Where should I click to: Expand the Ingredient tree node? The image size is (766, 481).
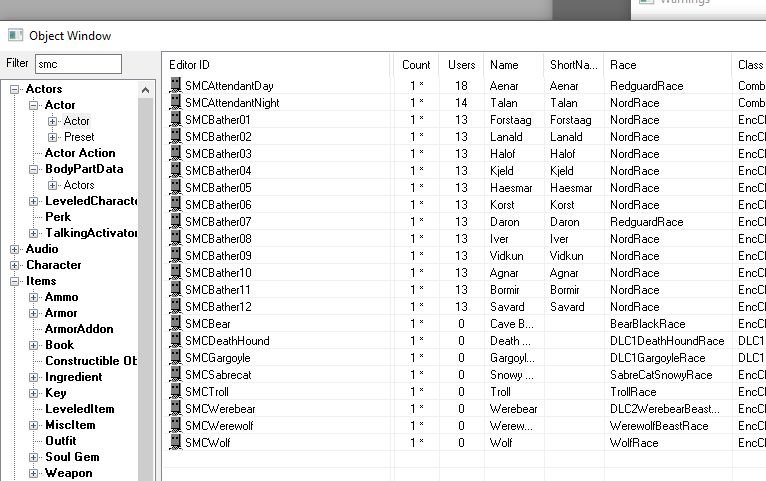tap(34, 377)
